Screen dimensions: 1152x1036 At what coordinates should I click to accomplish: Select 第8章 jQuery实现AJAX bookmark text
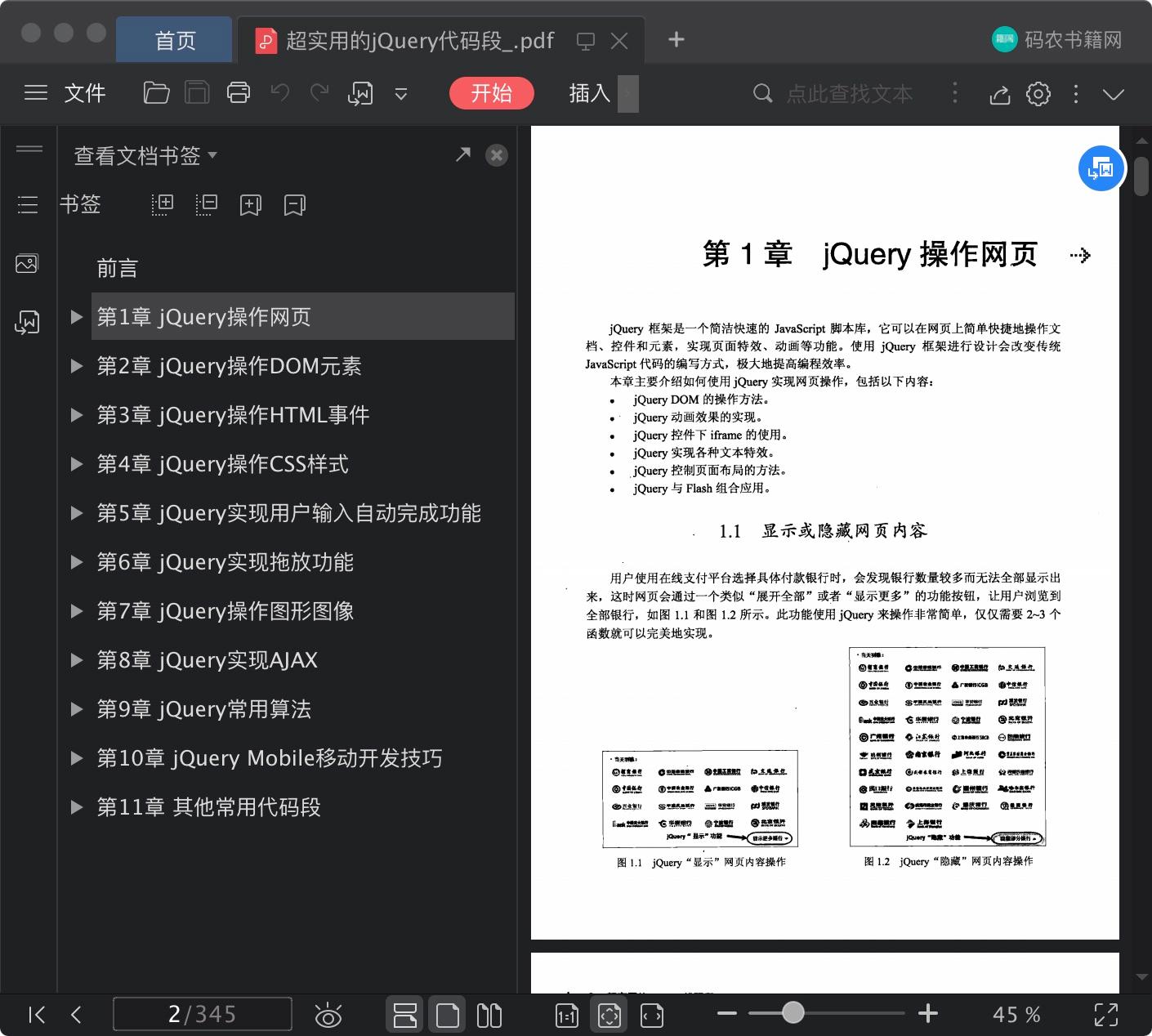(x=207, y=660)
